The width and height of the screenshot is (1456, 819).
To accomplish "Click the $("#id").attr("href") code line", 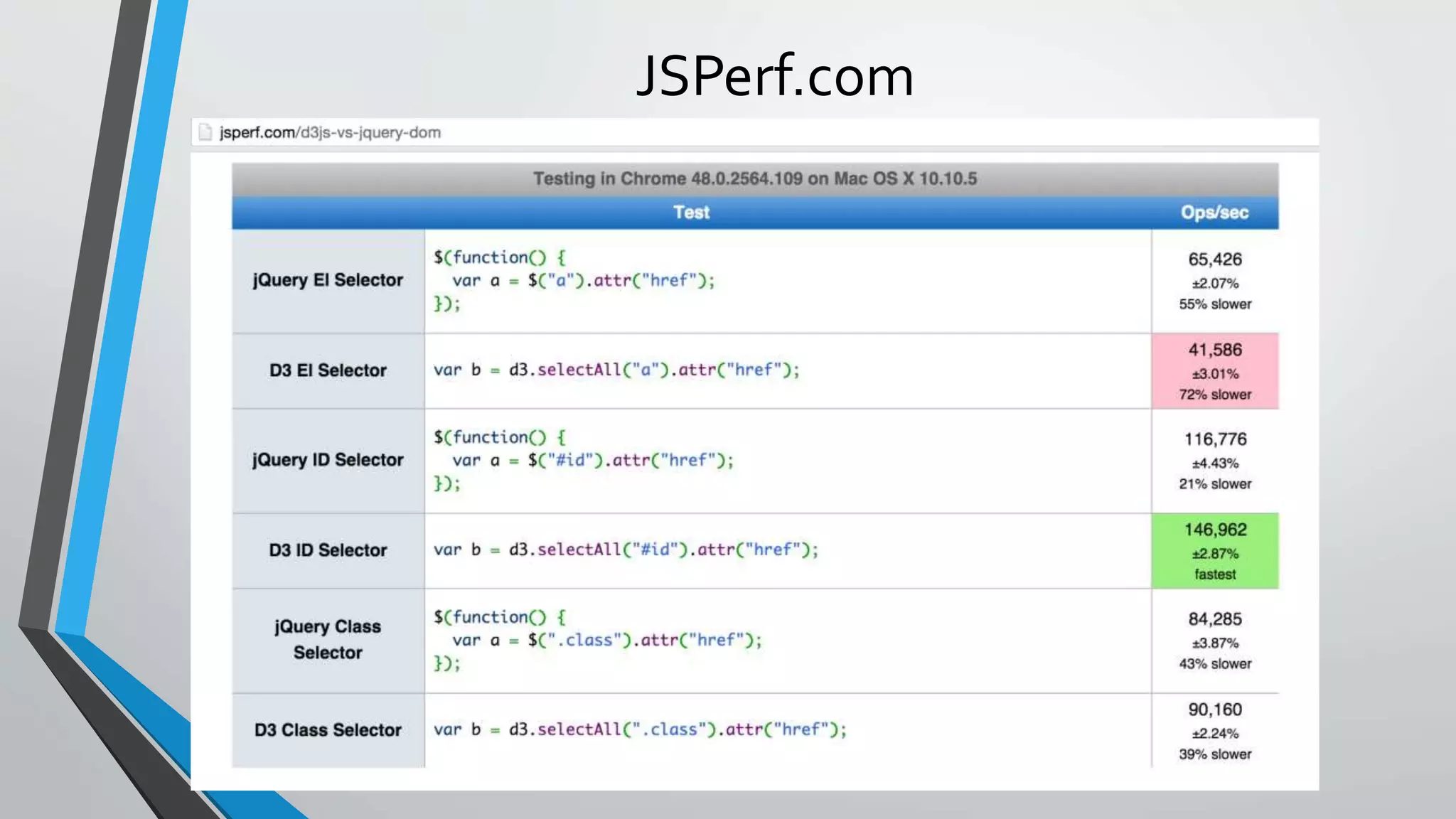I will tap(593, 461).
